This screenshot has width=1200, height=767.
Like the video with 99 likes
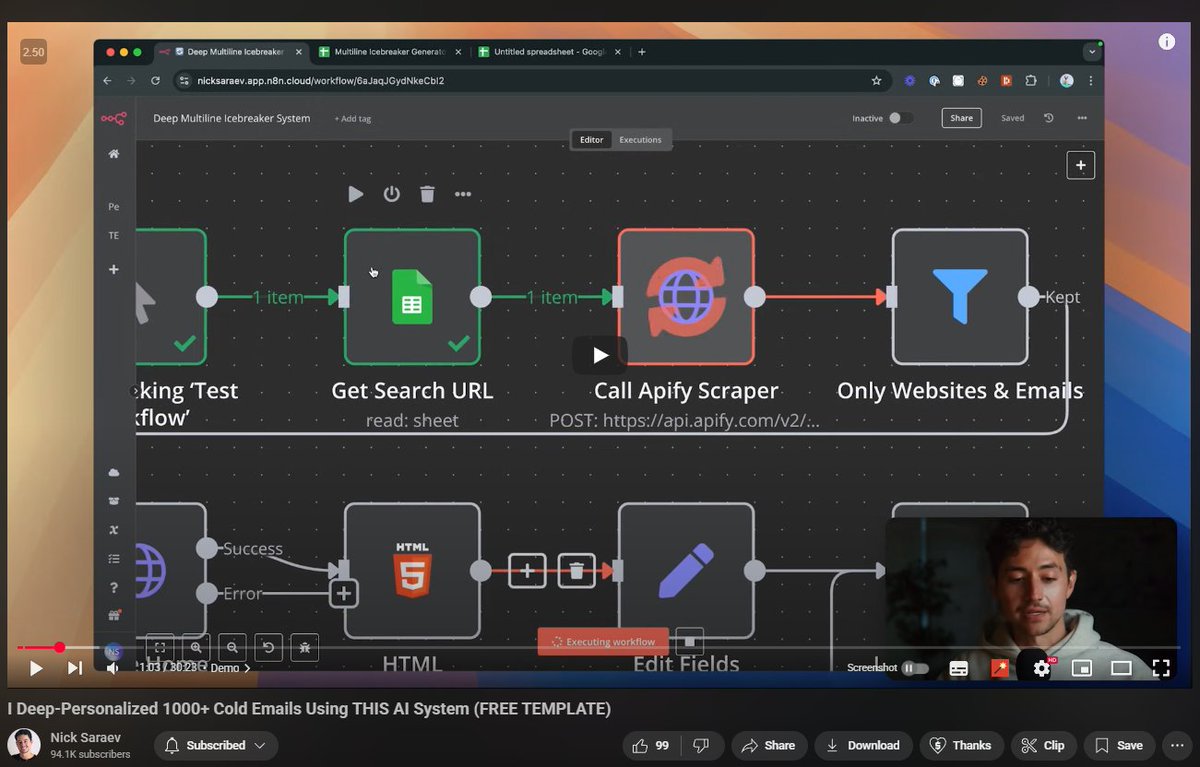pos(652,746)
